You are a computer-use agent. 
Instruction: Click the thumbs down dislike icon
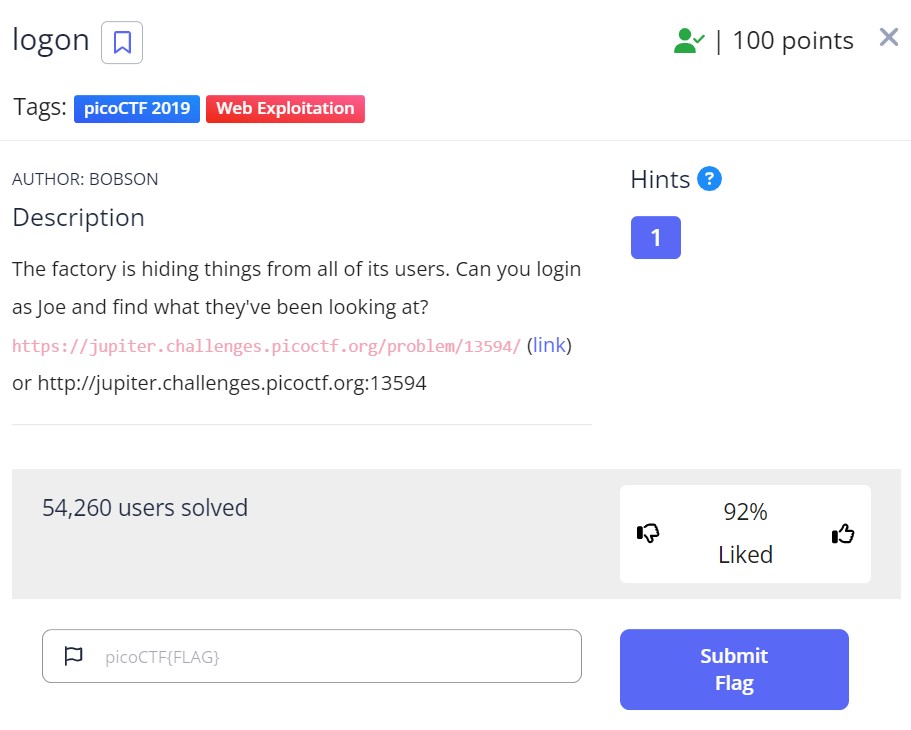click(x=648, y=534)
